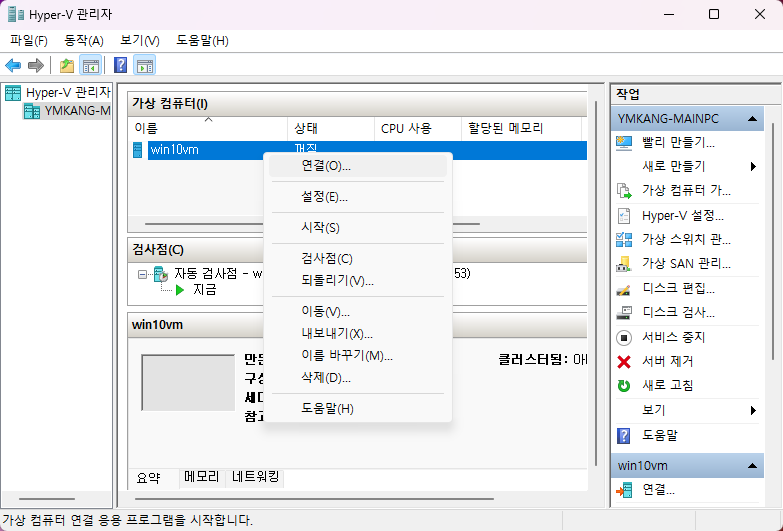Screen dimensions: 783x531
Task: Click the 가상 컴퓨터 가져오기 import icon
Action: pos(624,191)
